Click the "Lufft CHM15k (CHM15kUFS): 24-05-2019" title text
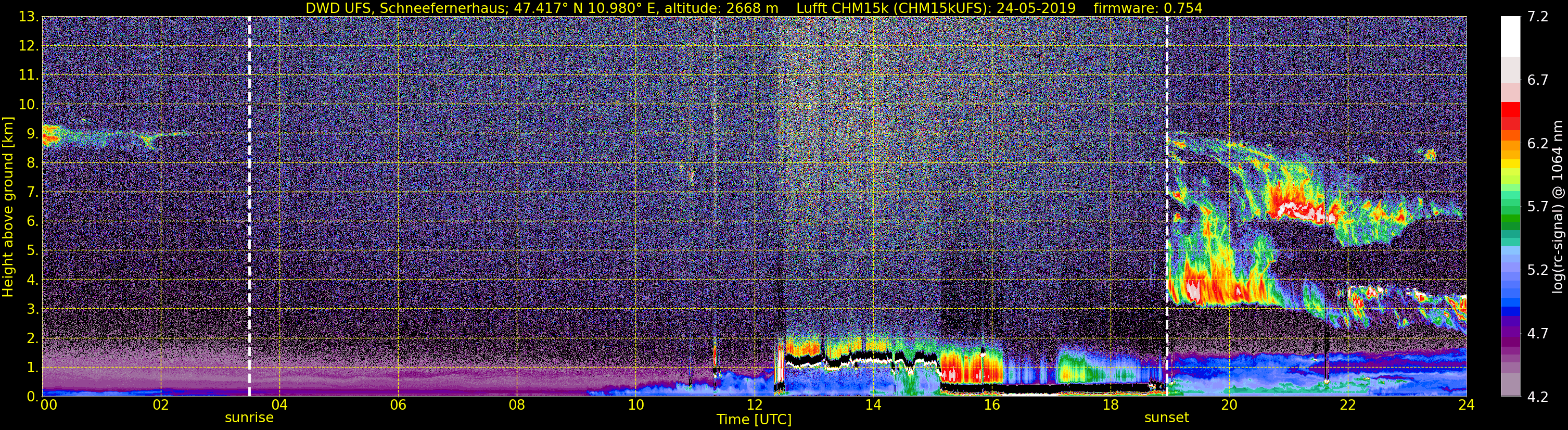This screenshot has width=1568, height=430. coord(936,8)
